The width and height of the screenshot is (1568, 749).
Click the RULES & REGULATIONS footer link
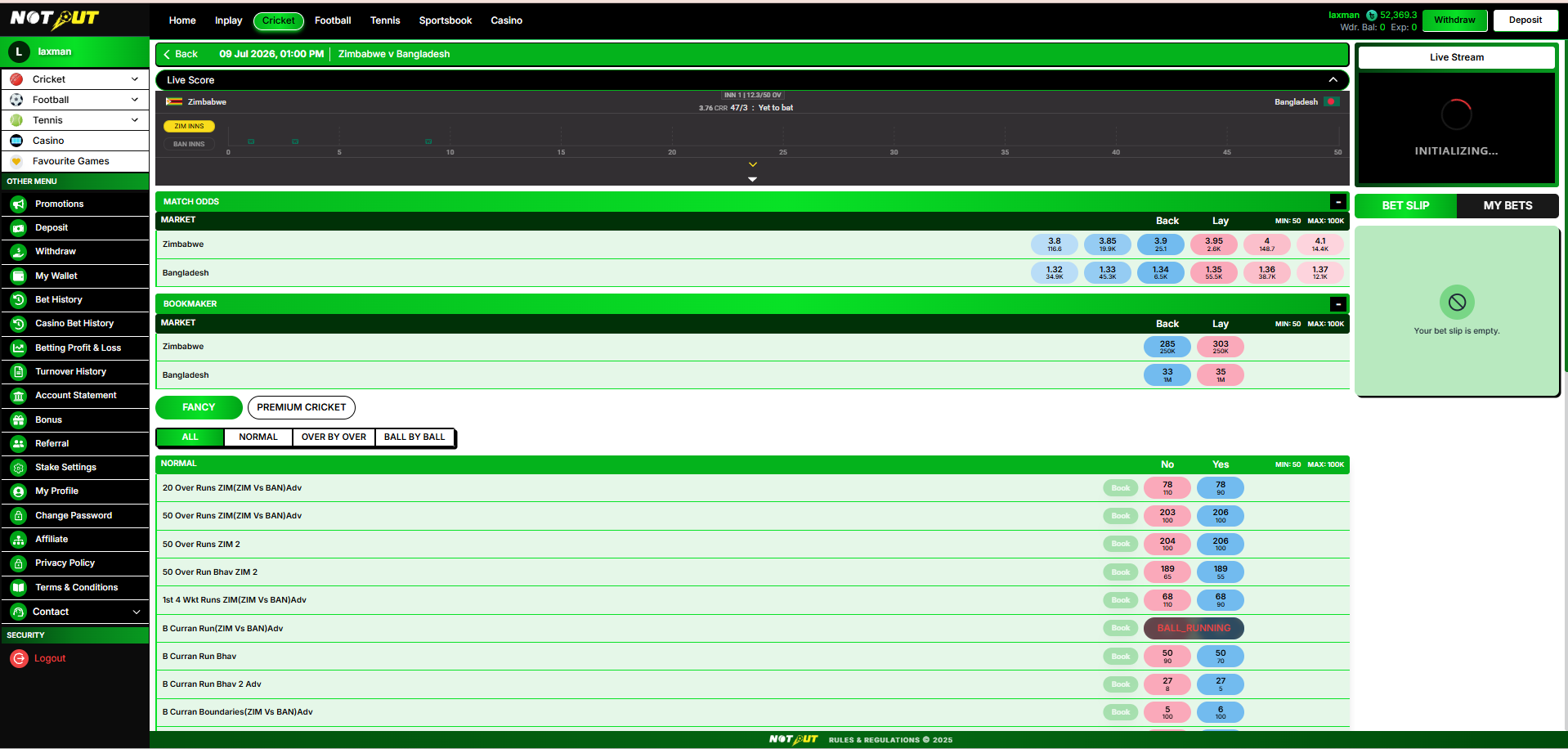890,740
